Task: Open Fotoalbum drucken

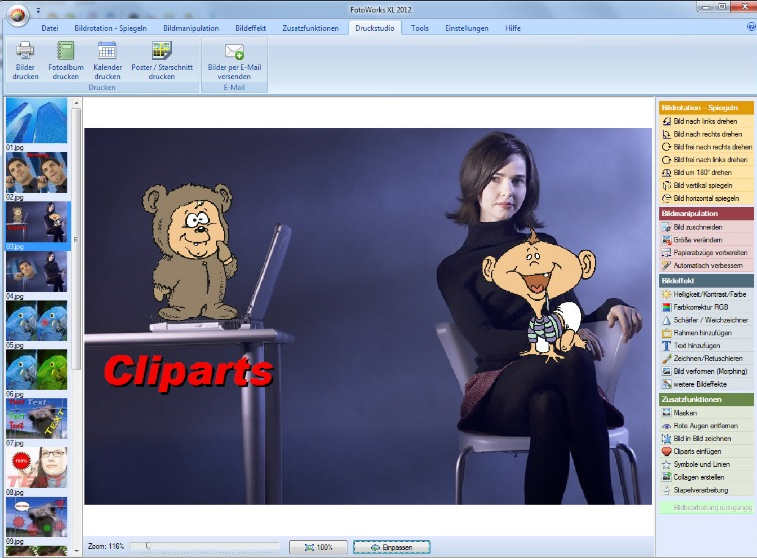Action: (x=66, y=61)
